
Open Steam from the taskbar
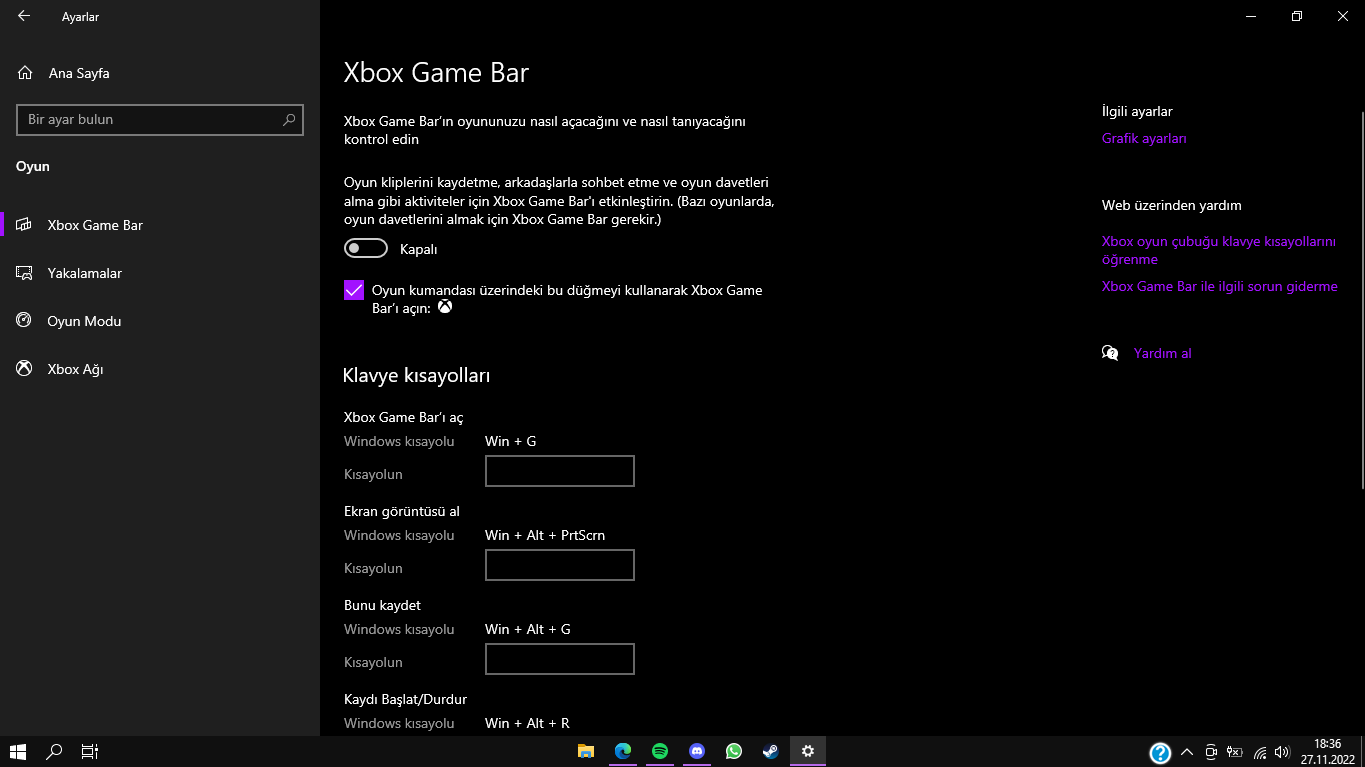click(x=771, y=751)
